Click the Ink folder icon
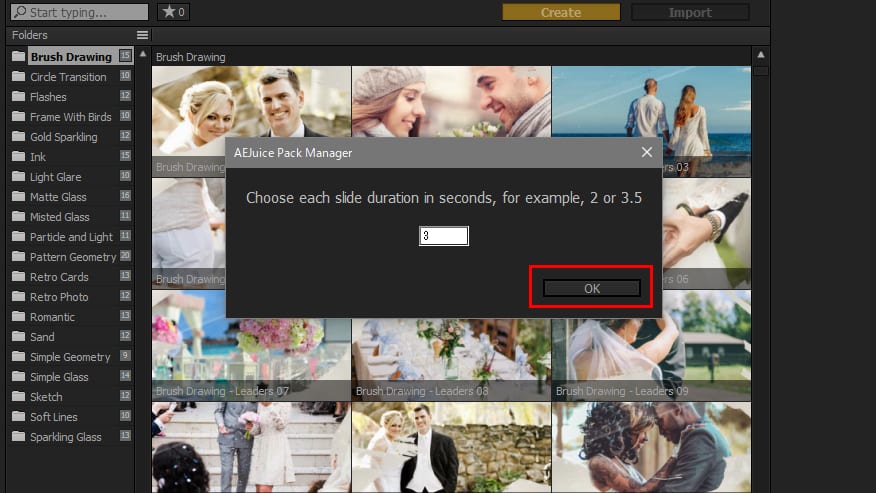Screen dimensions: 876x493 click(x=18, y=156)
